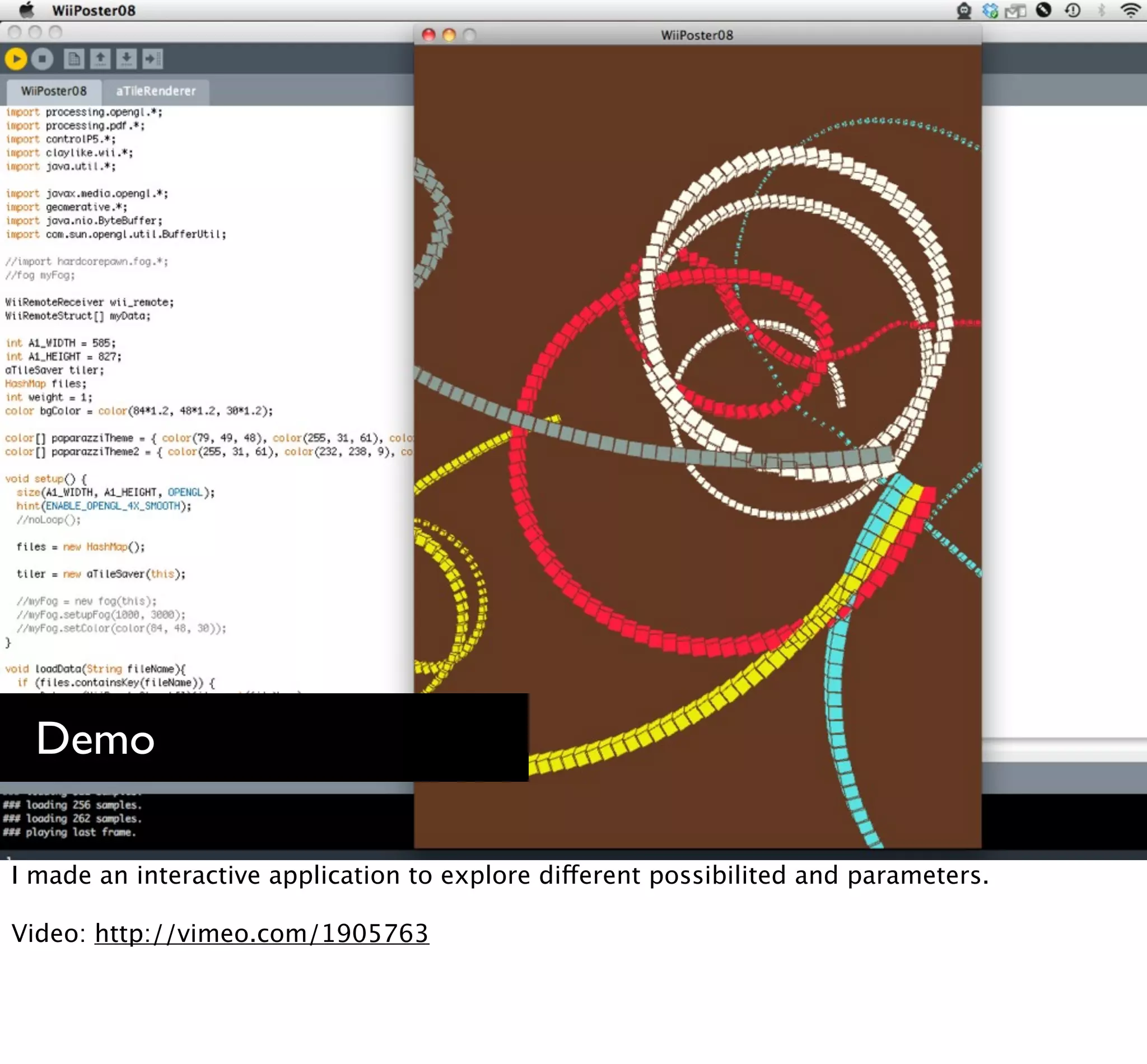Click the 'import controlP5.*;' line

click(60, 139)
